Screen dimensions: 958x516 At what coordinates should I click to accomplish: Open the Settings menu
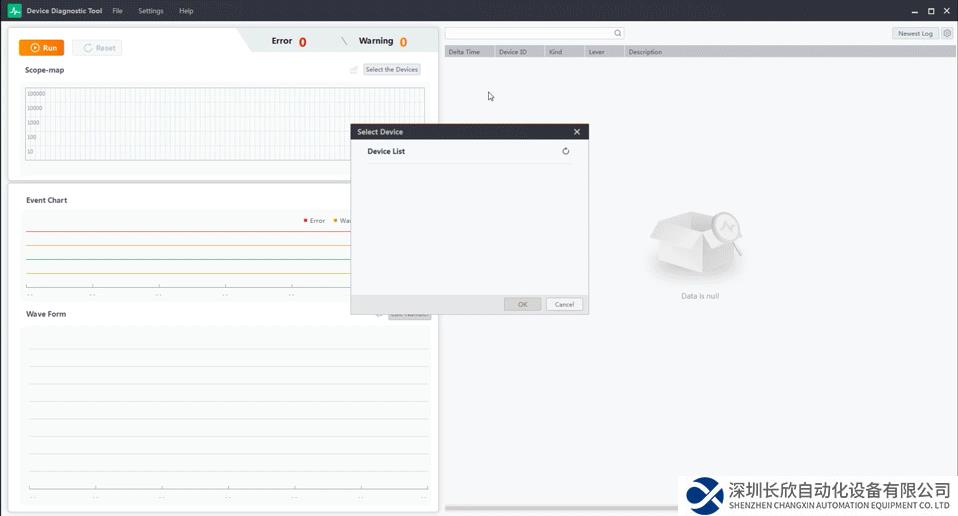tap(151, 11)
